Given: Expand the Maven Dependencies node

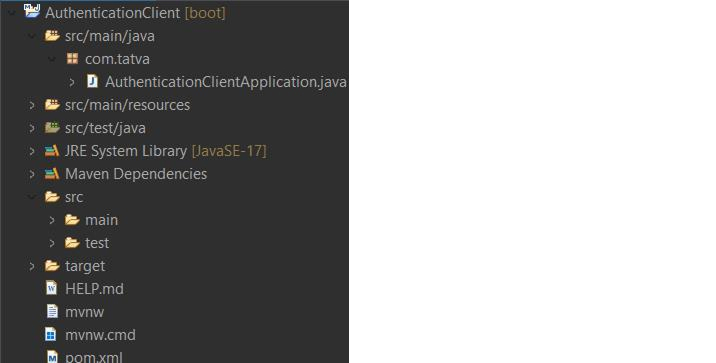Looking at the screenshot, I should 32,174.
